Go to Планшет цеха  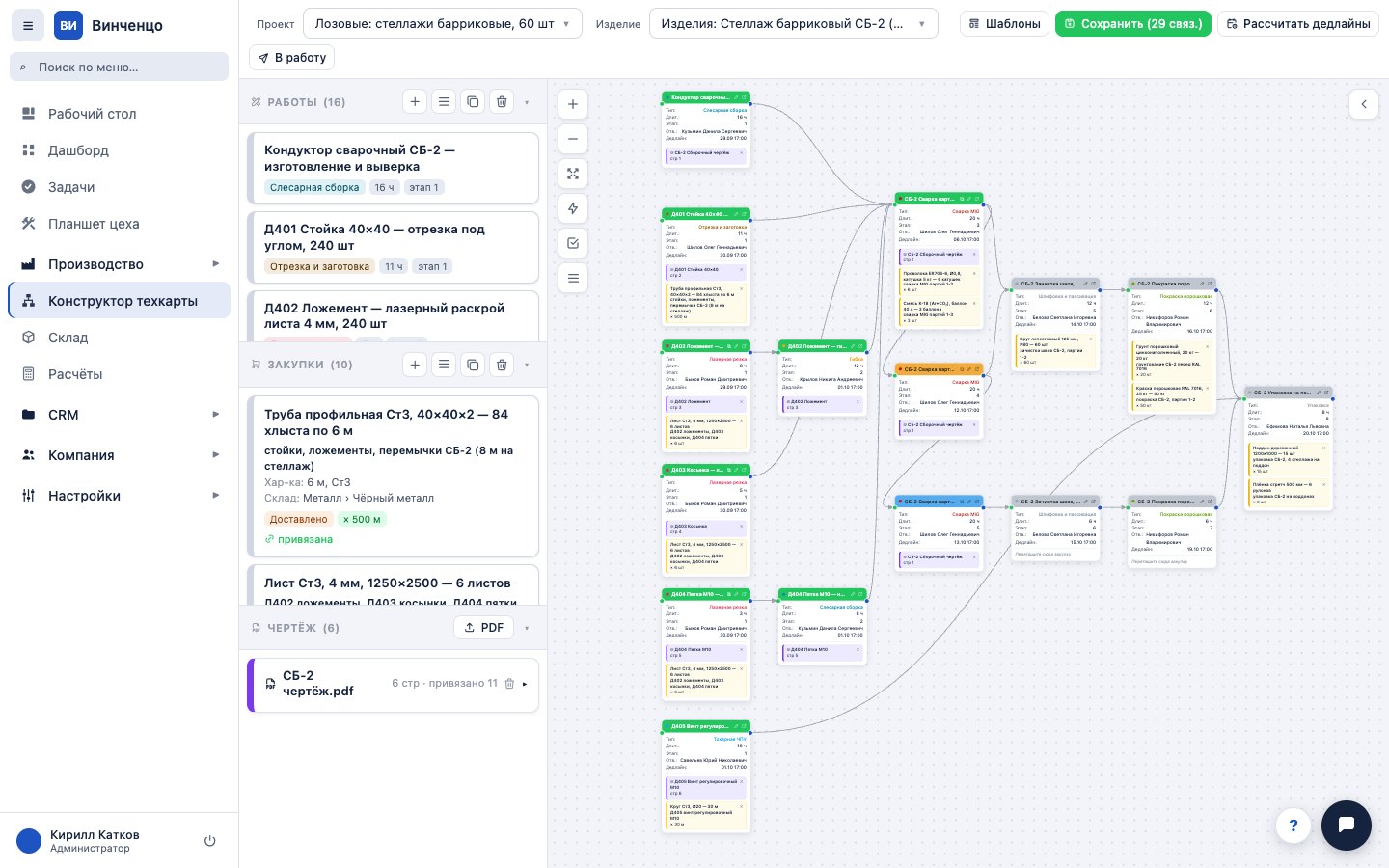click(x=120, y=224)
